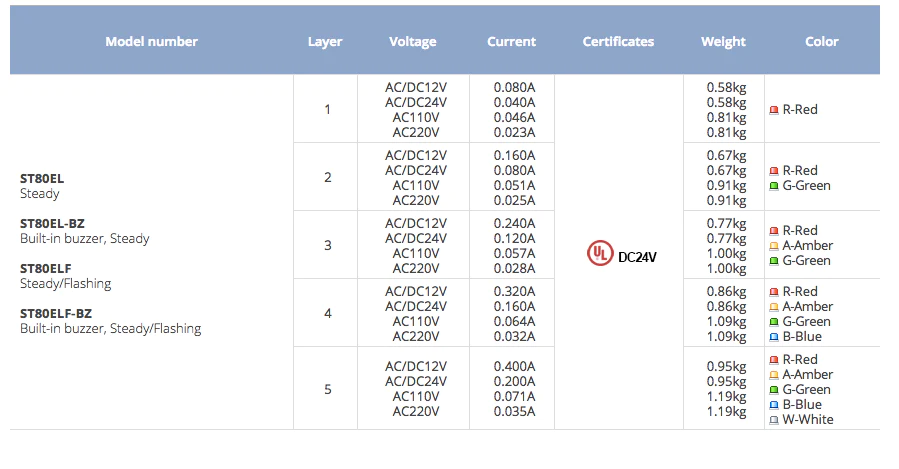Click the amber light icon in layer 5 row
The width and height of the screenshot is (899, 469).
pyautogui.click(x=773, y=375)
